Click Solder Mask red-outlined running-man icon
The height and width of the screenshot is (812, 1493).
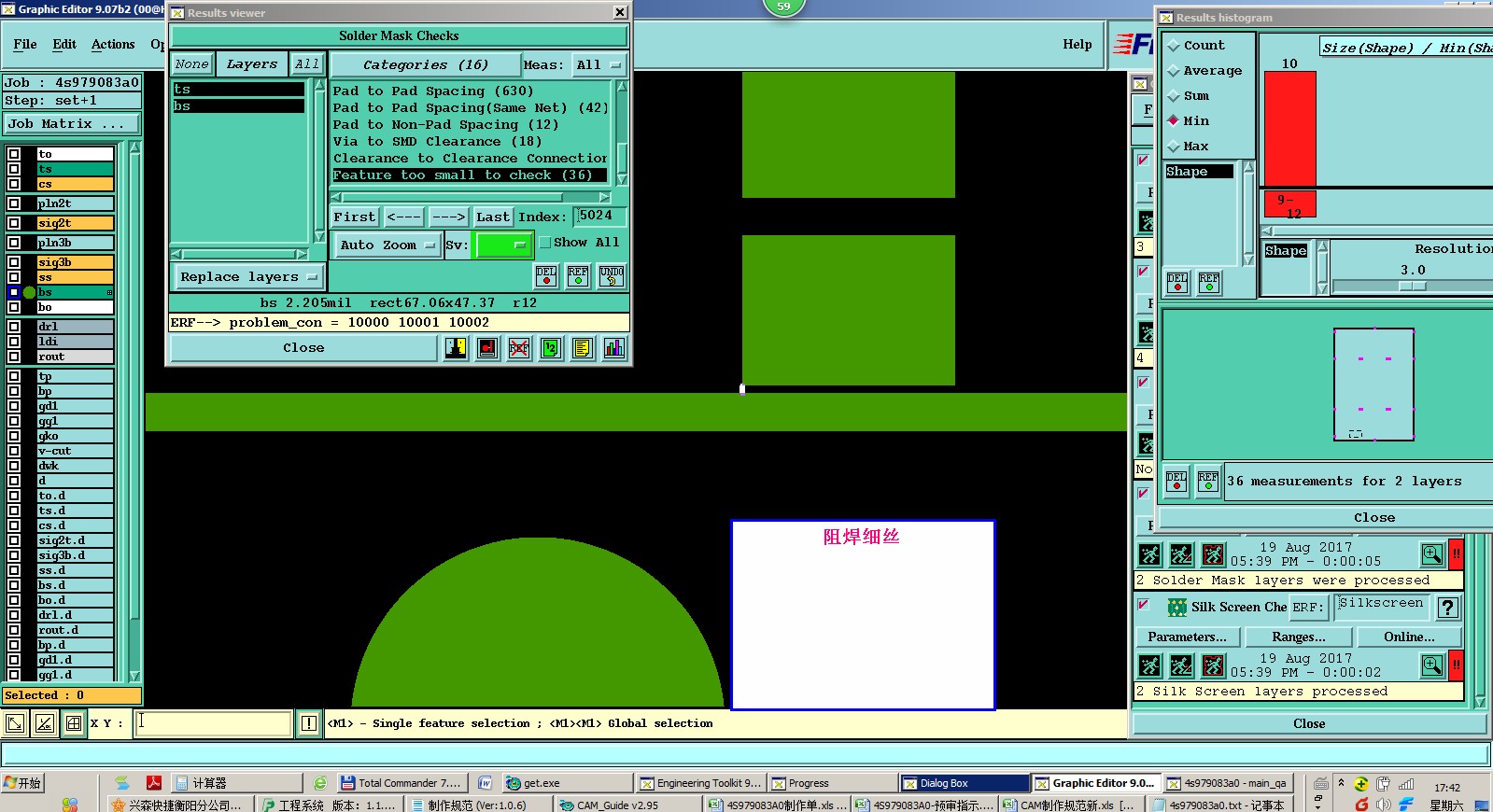[1213, 555]
